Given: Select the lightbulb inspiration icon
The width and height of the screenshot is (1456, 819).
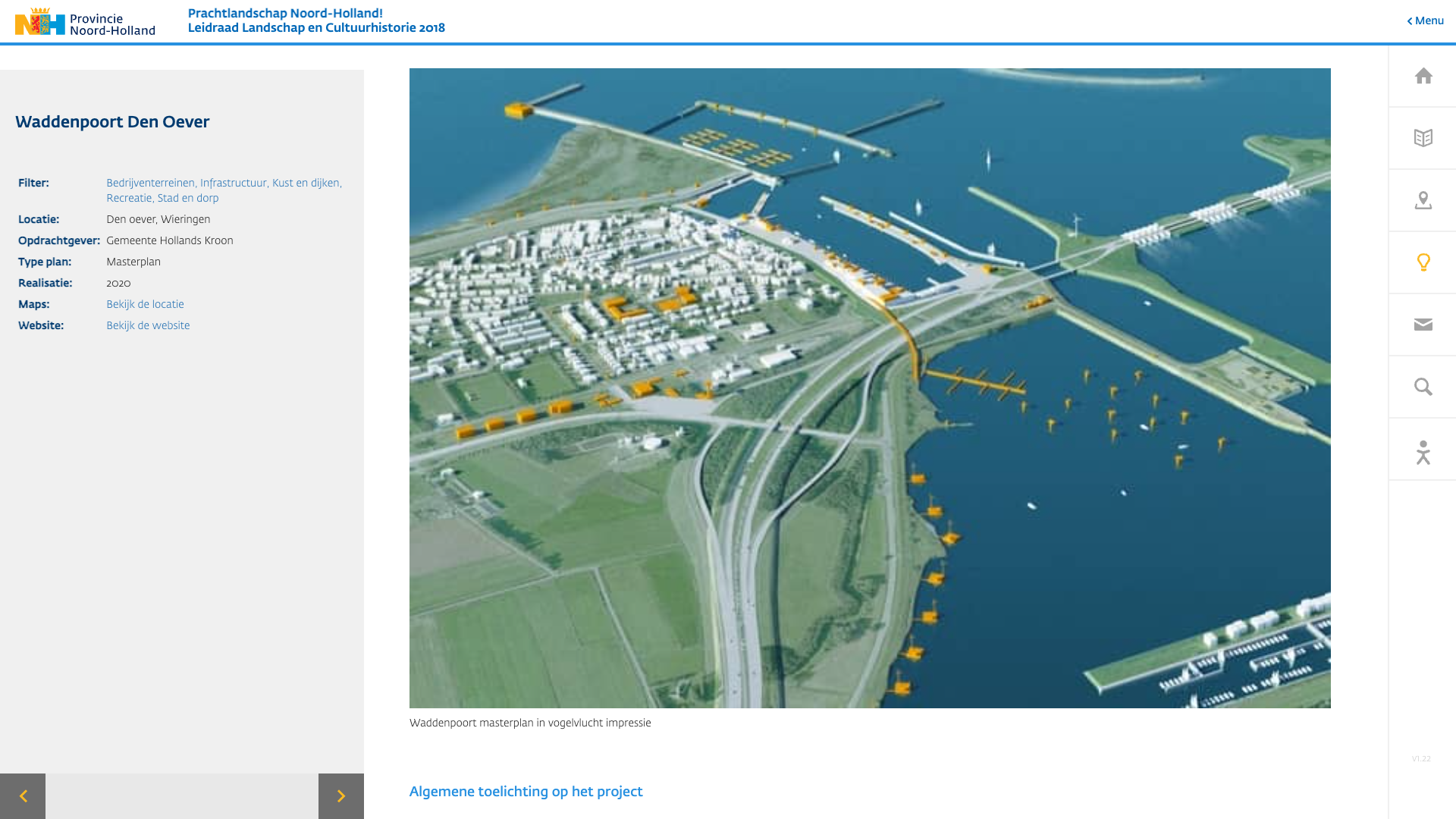Looking at the screenshot, I should (x=1423, y=262).
